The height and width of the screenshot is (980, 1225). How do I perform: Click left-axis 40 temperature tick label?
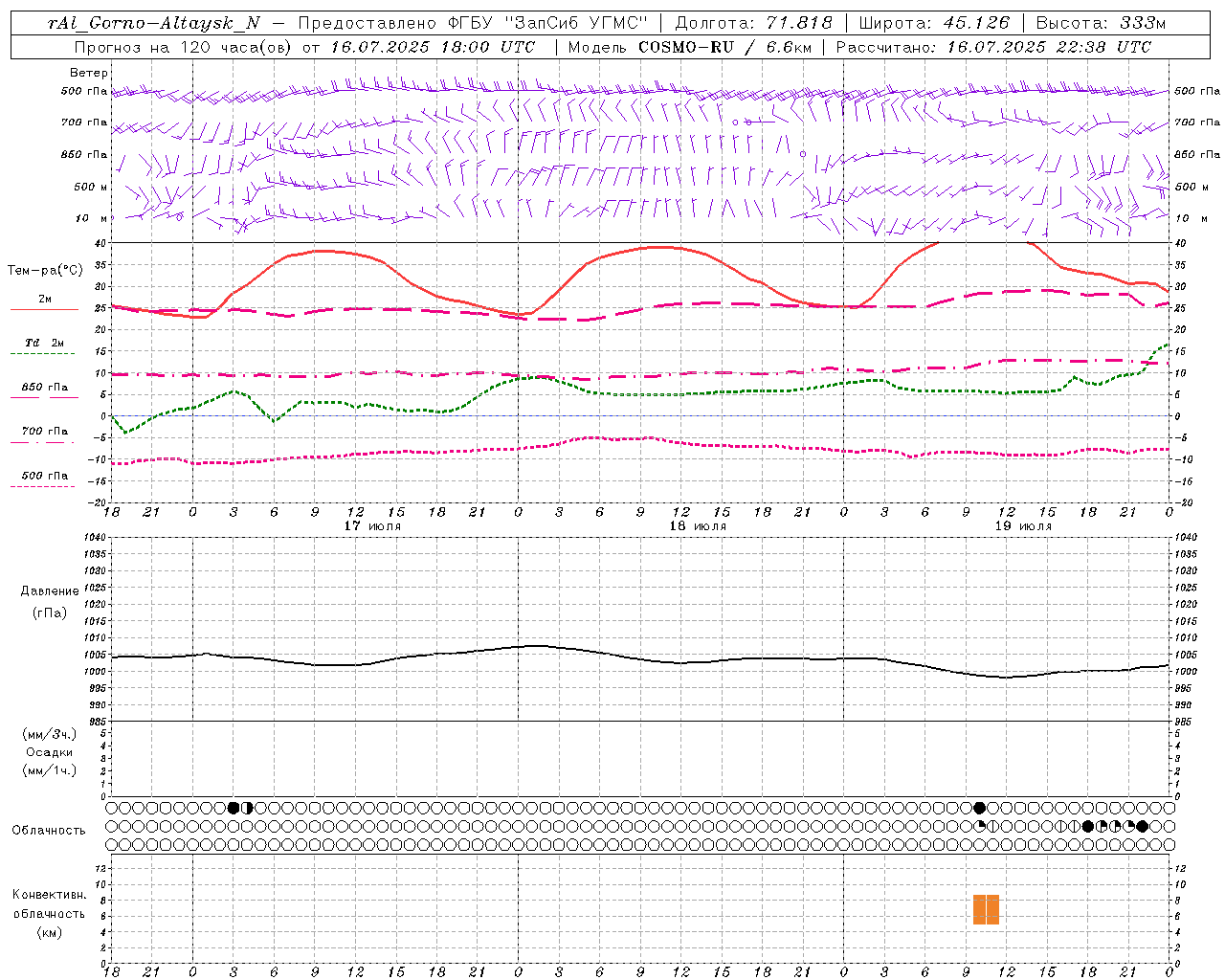pyautogui.click(x=100, y=243)
